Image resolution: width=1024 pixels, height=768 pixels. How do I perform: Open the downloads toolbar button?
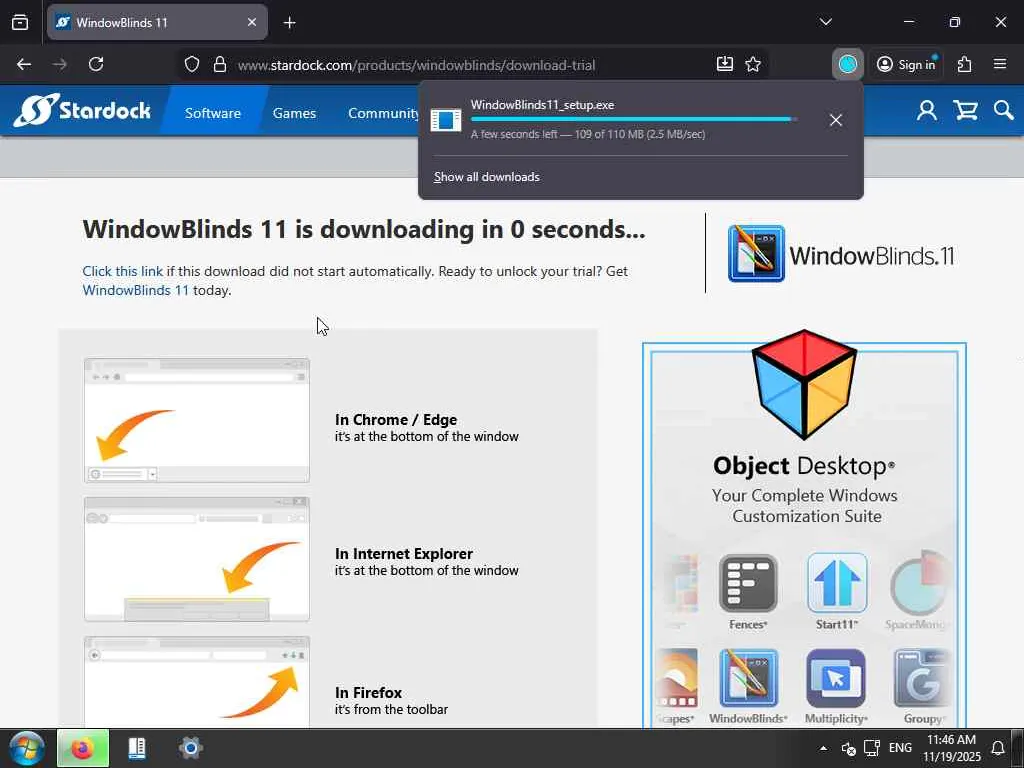coord(848,64)
